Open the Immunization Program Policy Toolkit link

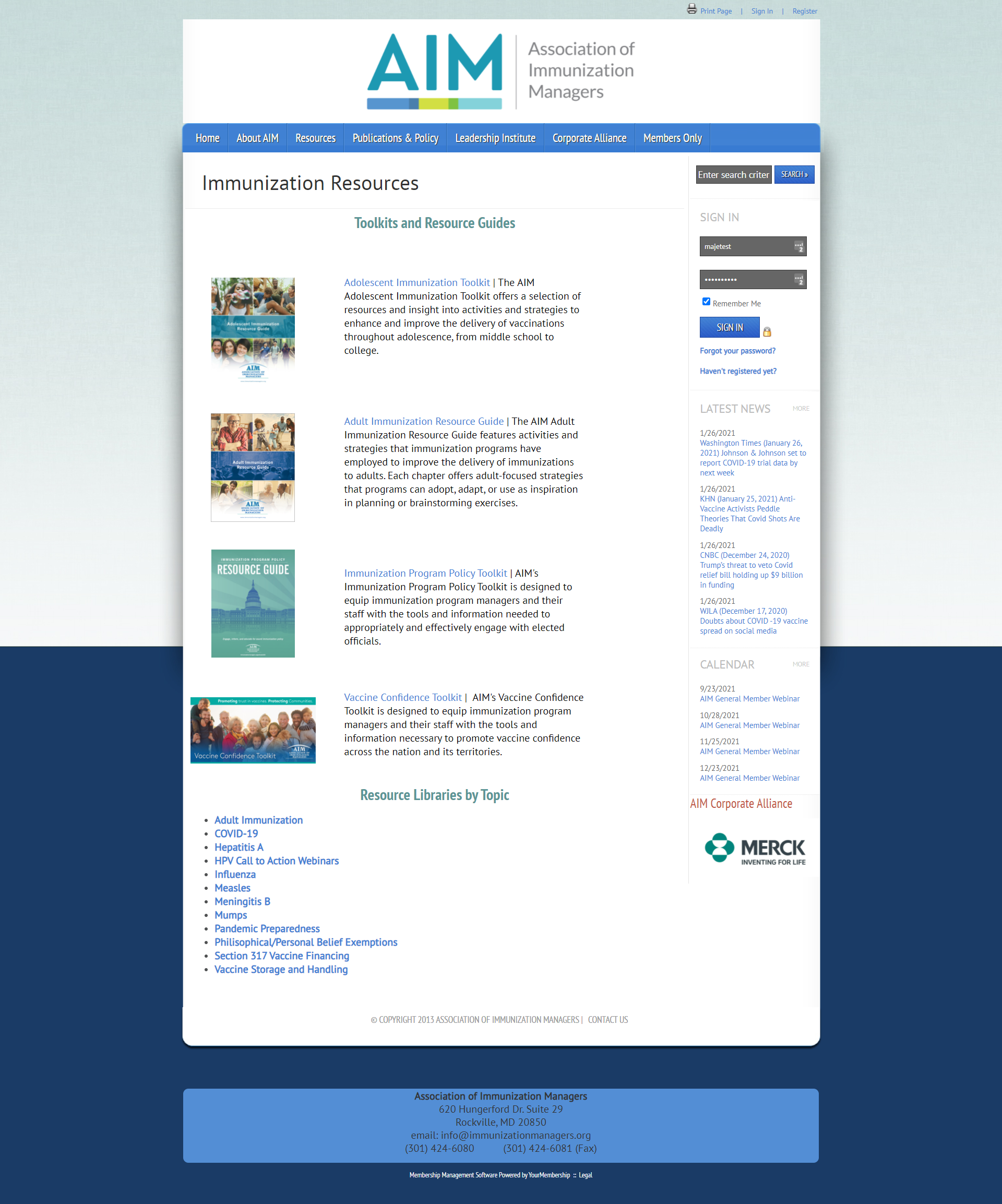coord(425,574)
